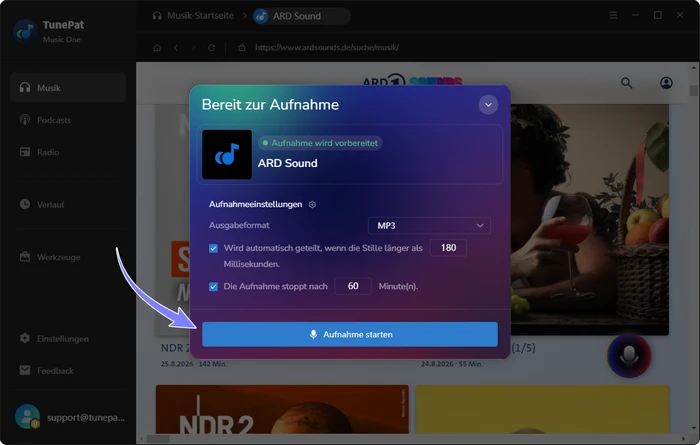Click the clock icon beside Verlauf
Viewport: 700px width, 445px height.
(25, 204)
